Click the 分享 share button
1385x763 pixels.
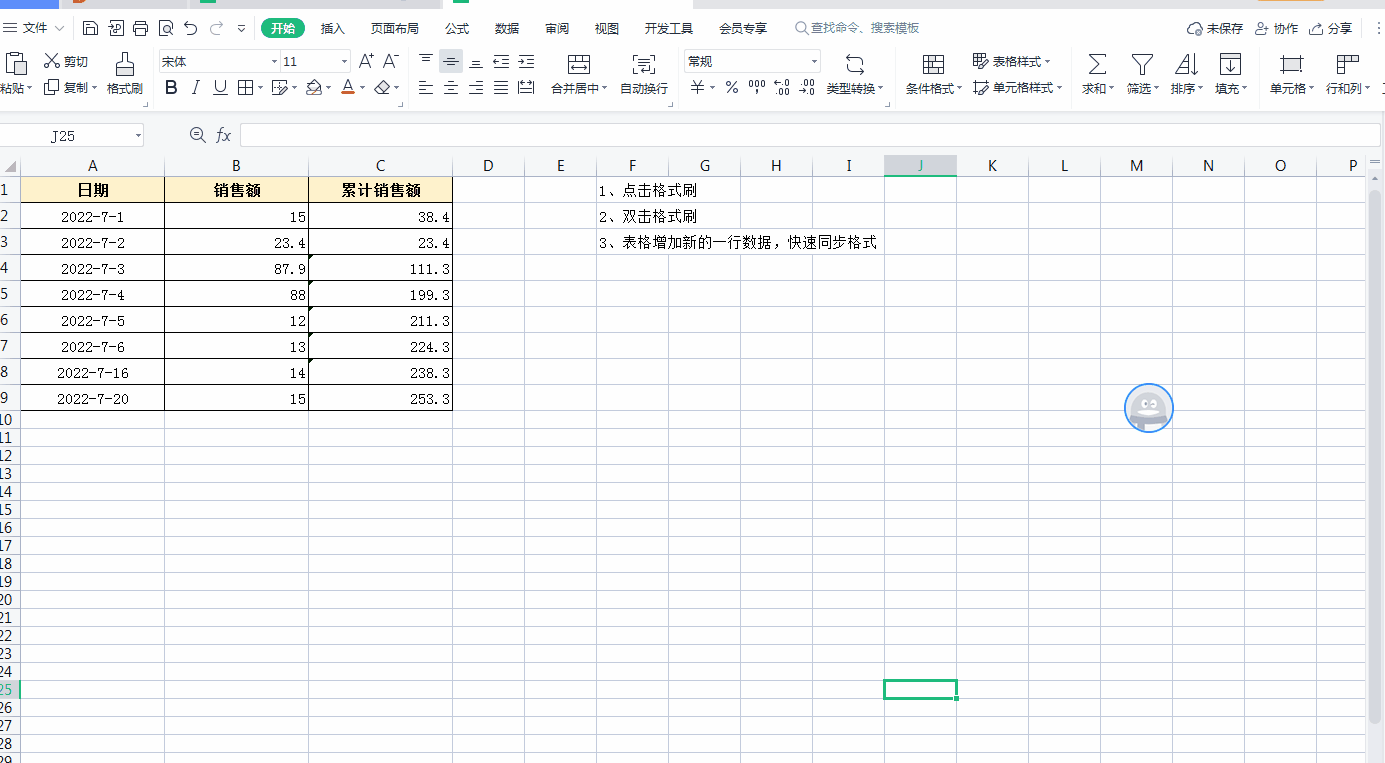(1331, 29)
